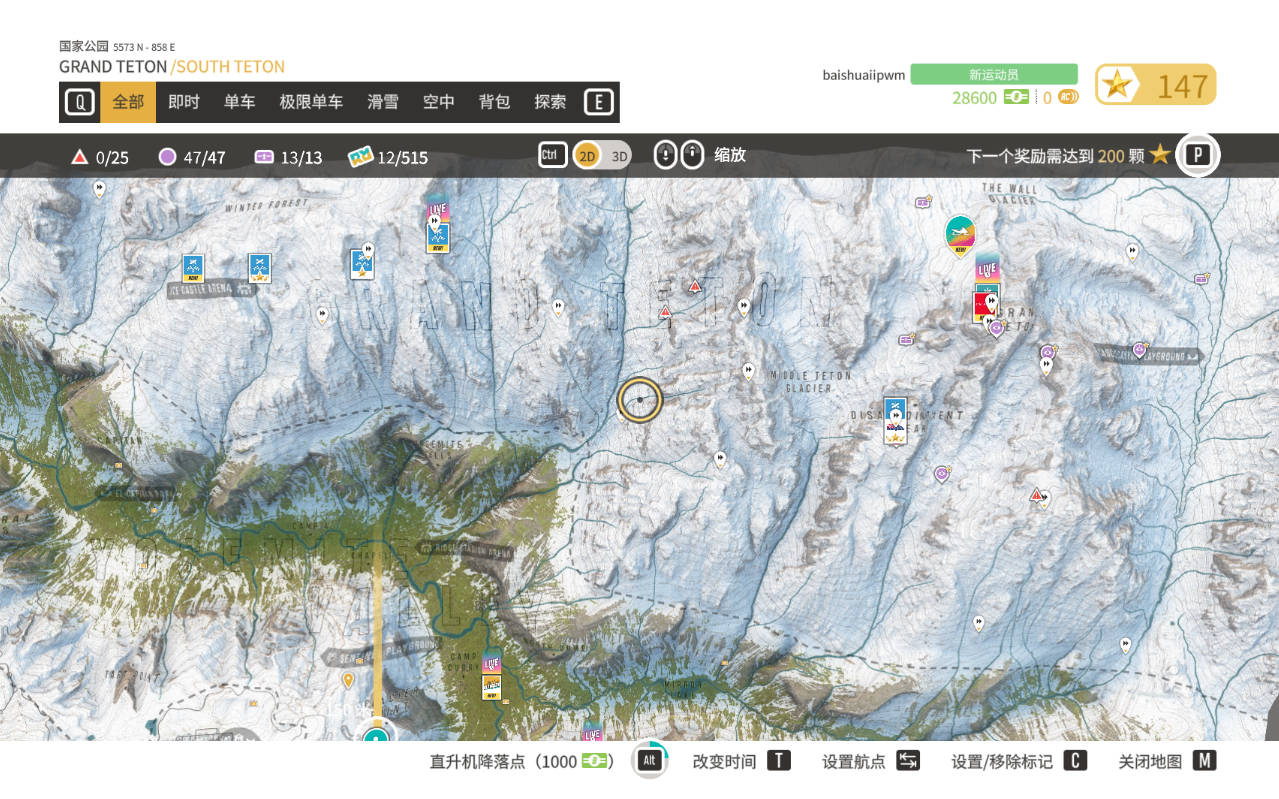The width and height of the screenshot is (1279, 799).
Task: Click the purple circle 47/47 counter
Action: coord(192,157)
